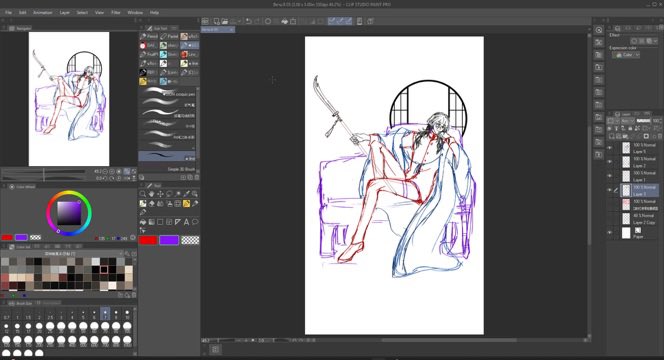Select the Fill bucket tool

click(143, 222)
